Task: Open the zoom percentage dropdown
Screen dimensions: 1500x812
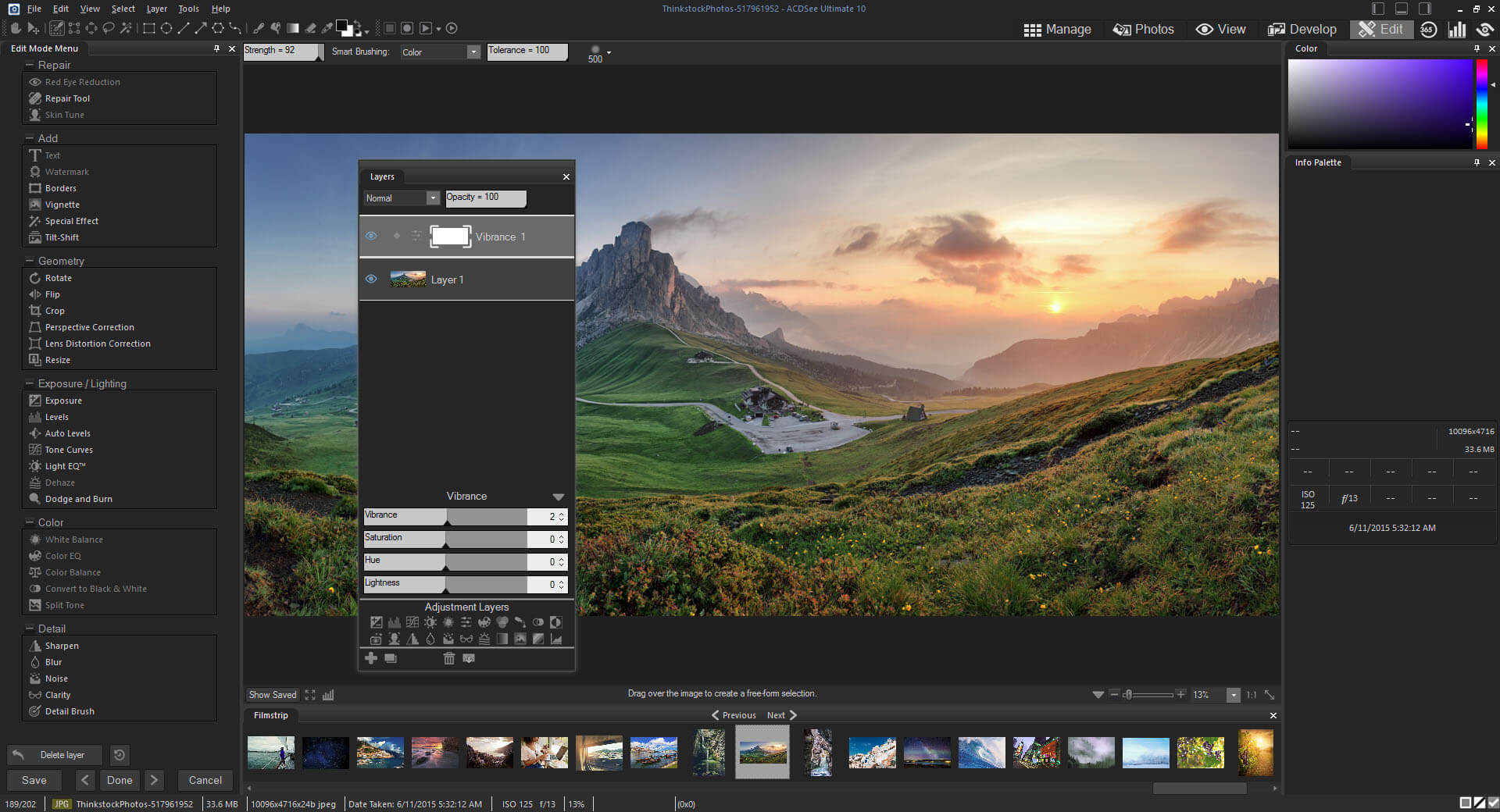Action: point(1233,695)
